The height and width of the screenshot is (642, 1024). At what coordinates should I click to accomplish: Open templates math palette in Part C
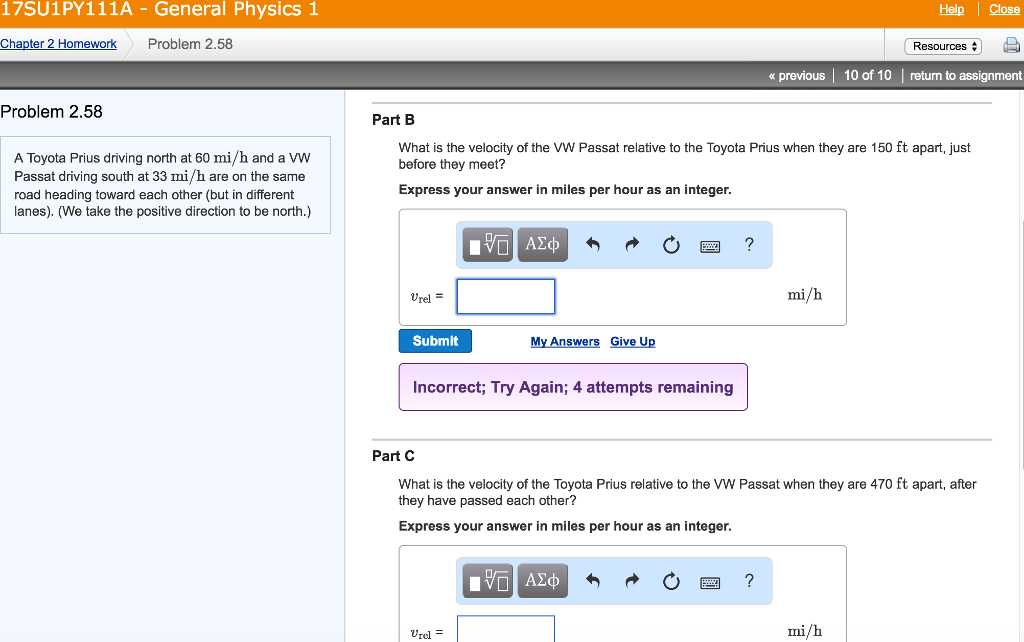point(488,581)
